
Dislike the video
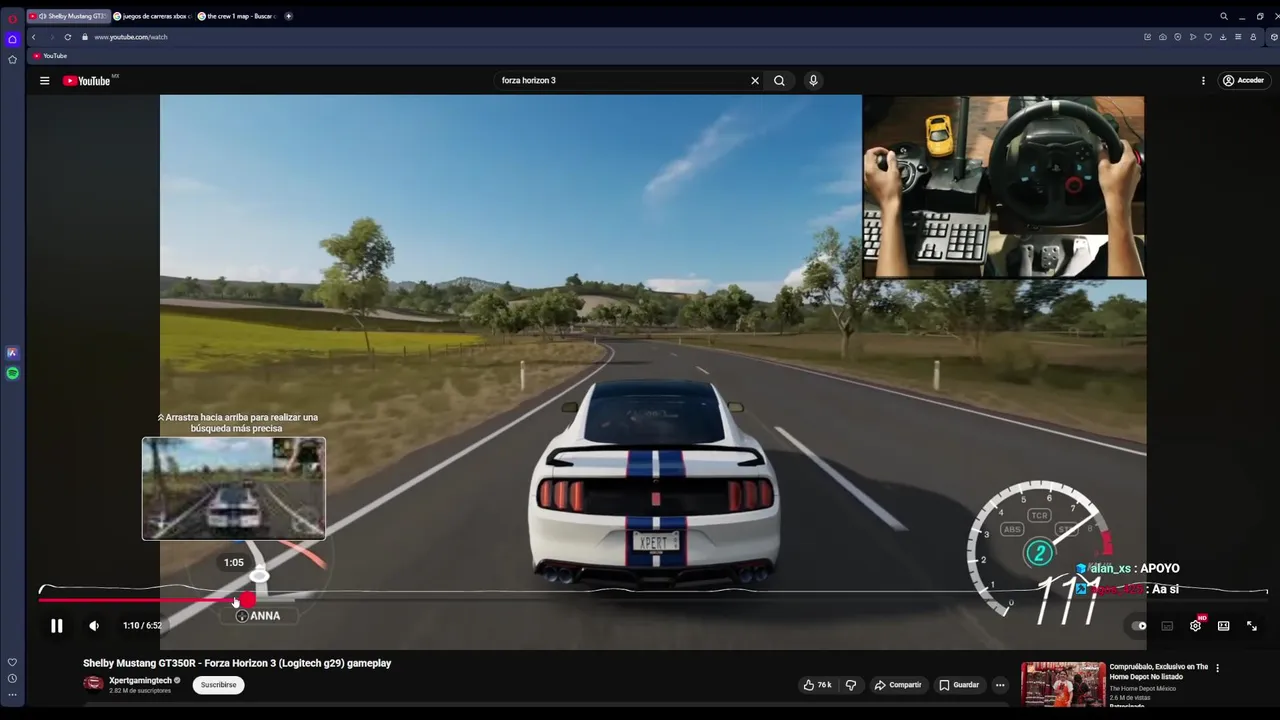pyautogui.click(x=851, y=685)
